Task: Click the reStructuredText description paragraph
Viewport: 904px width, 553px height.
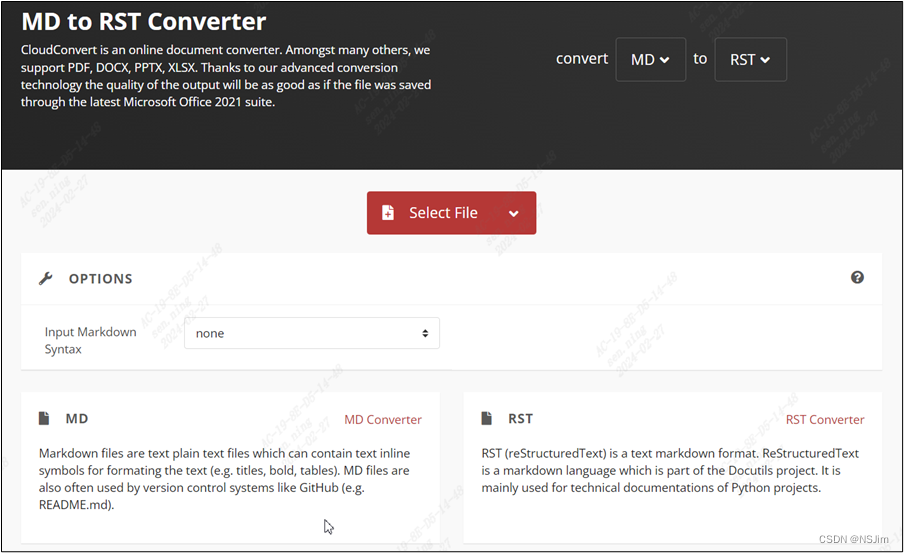Action: (x=670, y=470)
